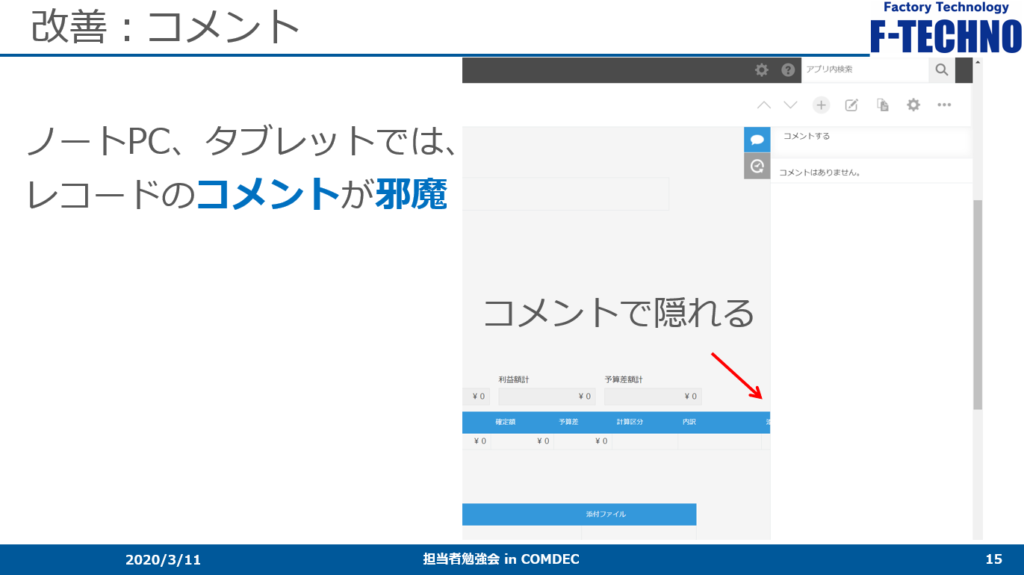
Task: Click the コメントする comment input box
Action: point(872,141)
